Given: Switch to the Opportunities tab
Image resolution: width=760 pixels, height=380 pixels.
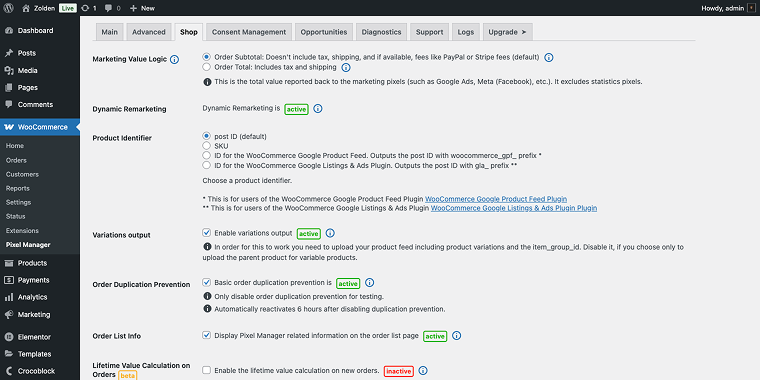Looking at the screenshot, I should 324,32.
